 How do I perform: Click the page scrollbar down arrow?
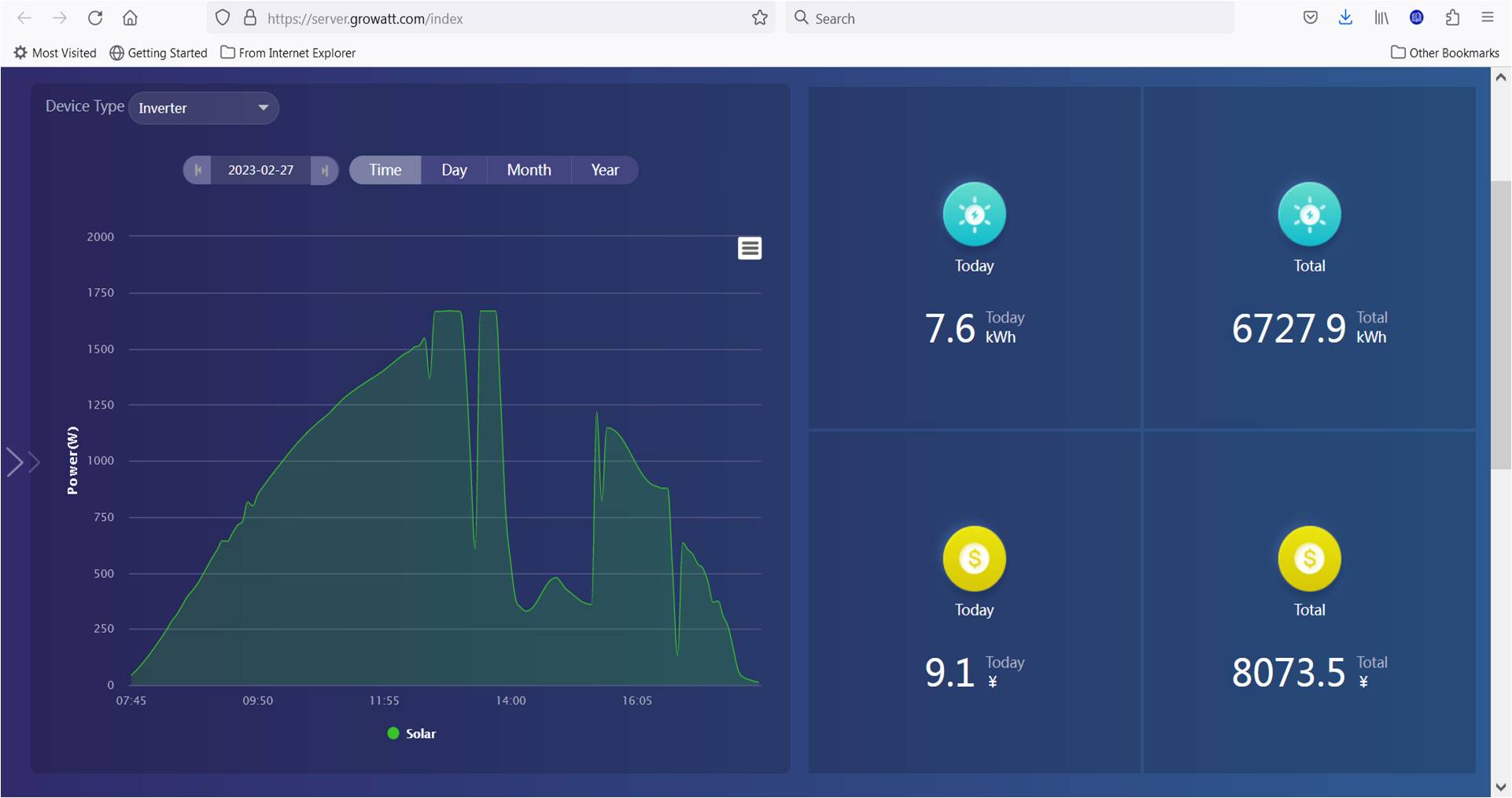pos(1501,787)
